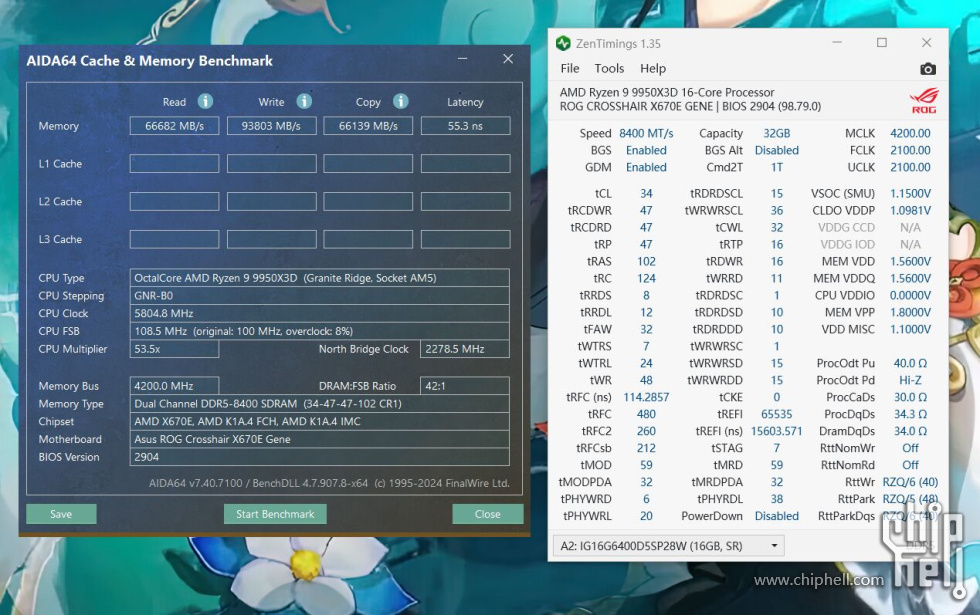Screen dimensions: 980x615
Task: Click the North Bridge Clock 2278.5 MHz field
Action: (465, 349)
